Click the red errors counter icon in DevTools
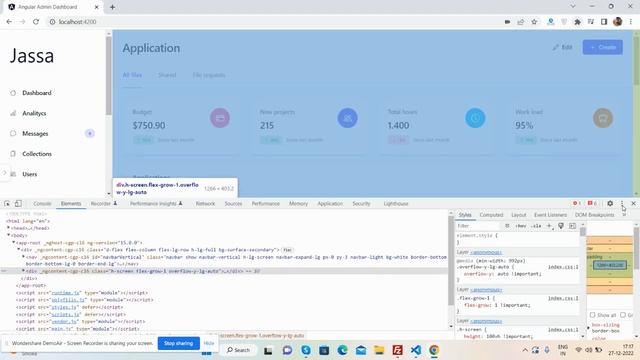The image size is (640, 360). 576,203
